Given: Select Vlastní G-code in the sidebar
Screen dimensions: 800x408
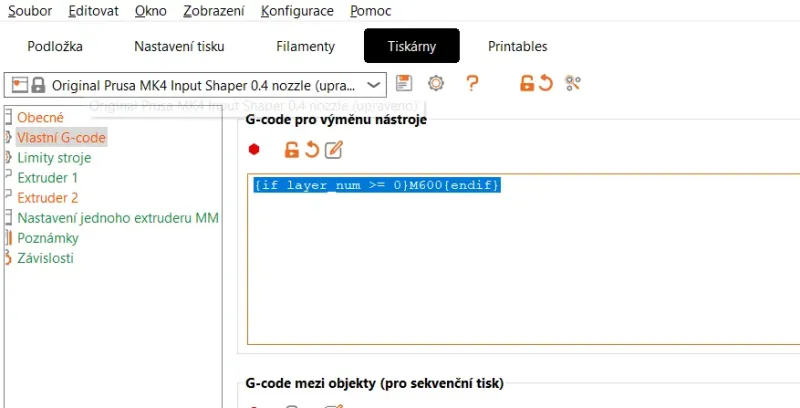Looking at the screenshot, I should point(61,137).
